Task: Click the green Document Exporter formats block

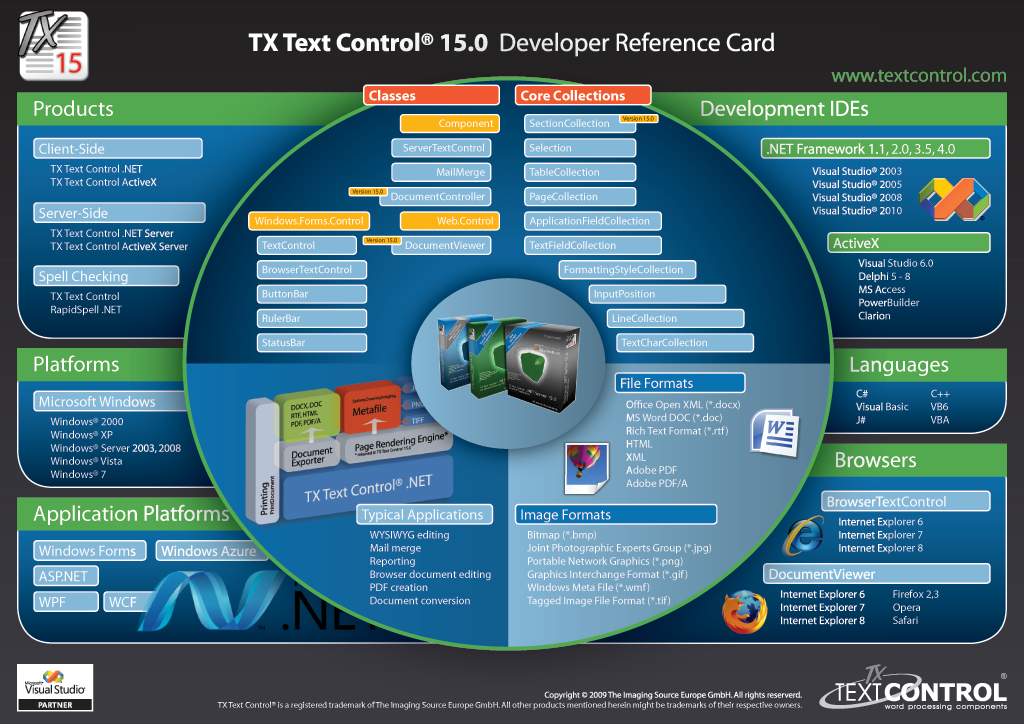Action: (x=307, y=413)
